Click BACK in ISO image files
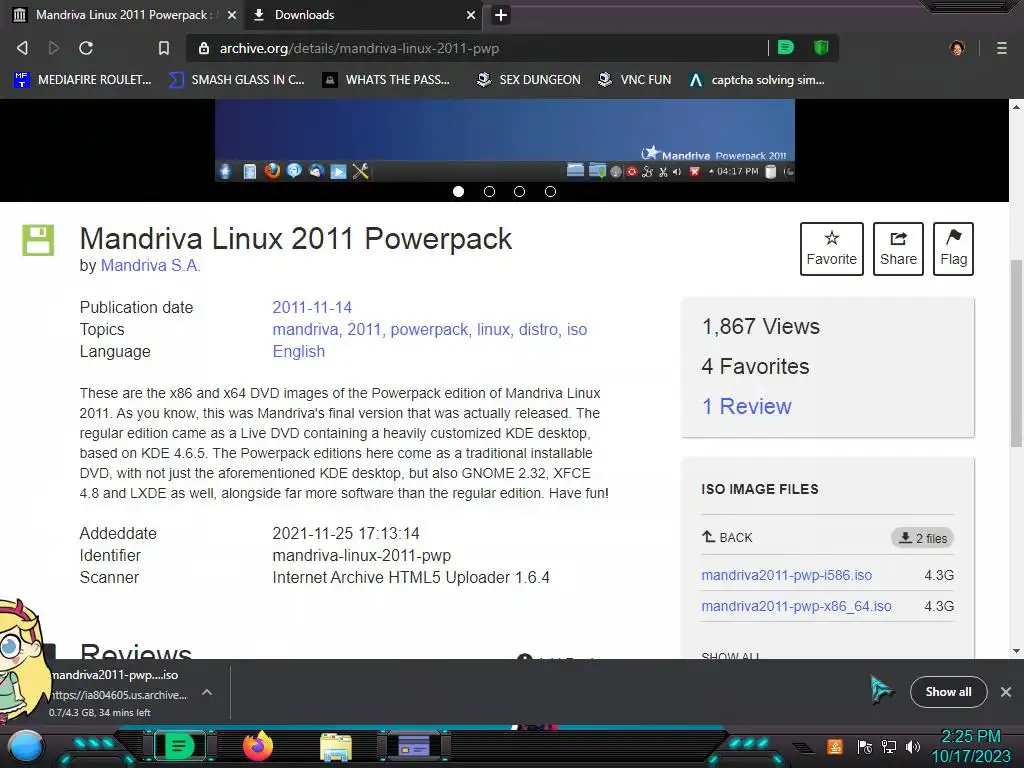 click(727, 537)
